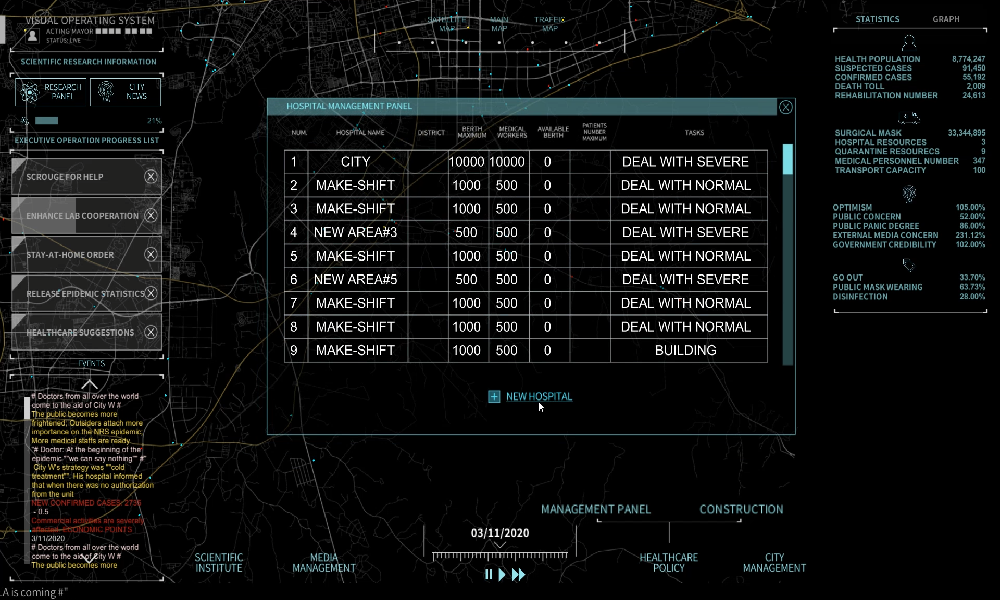
Task: Remove Enhance Lab Cooperation from progress list
Action: [x=151, y=216]
